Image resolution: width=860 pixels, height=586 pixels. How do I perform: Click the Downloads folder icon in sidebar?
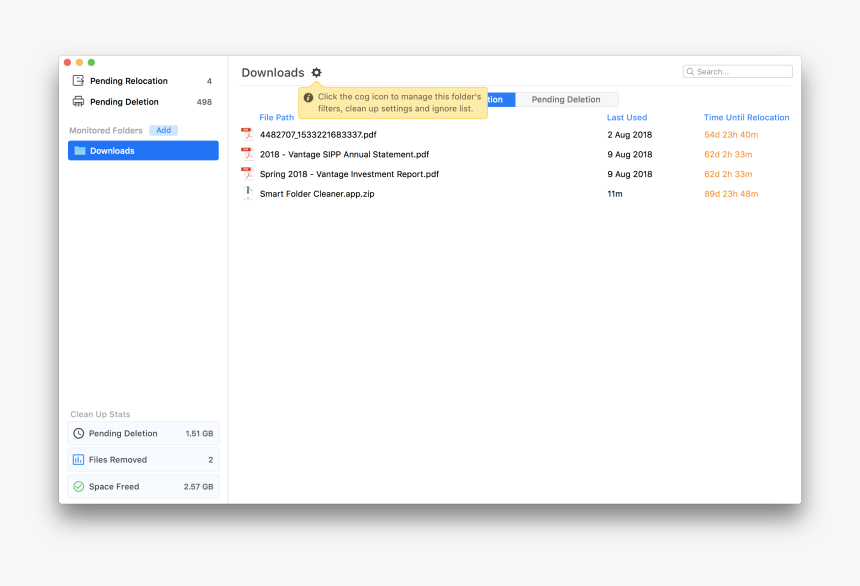pos(80,151)
